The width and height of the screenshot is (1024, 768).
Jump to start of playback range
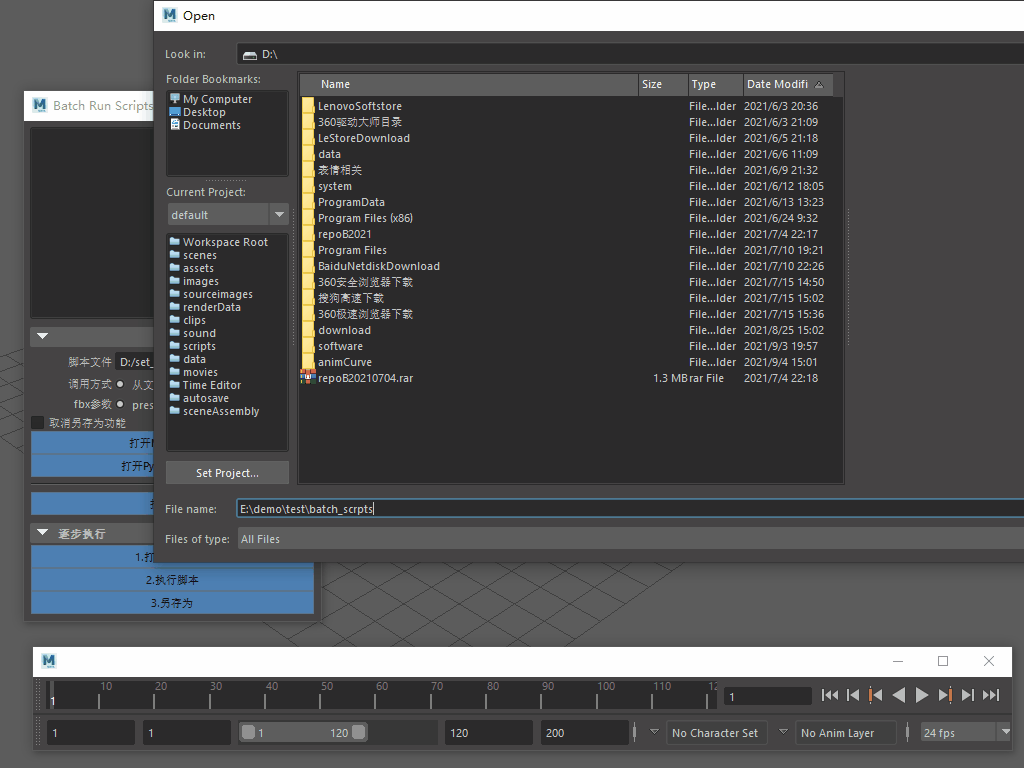830,695
